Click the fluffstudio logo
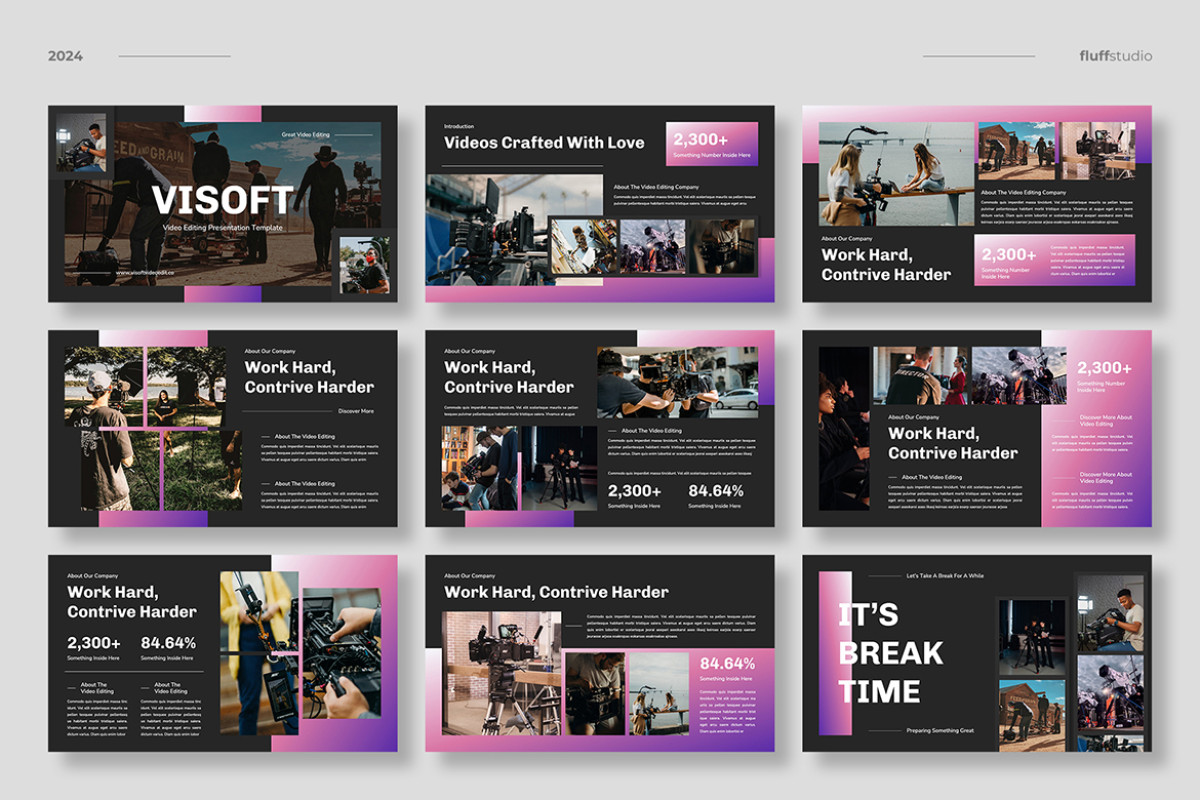1200x800 pixels. 1114,55
